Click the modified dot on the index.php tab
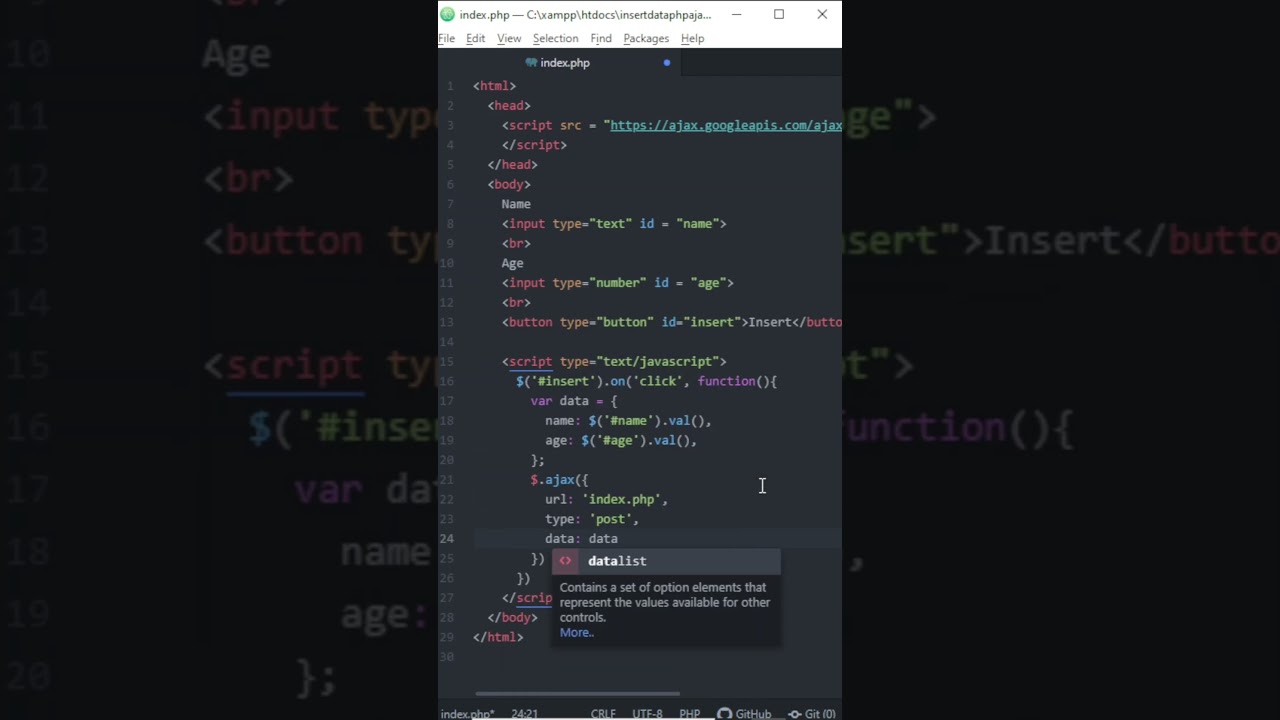This screenshot has height=720, width=1280. click(667, 63)
